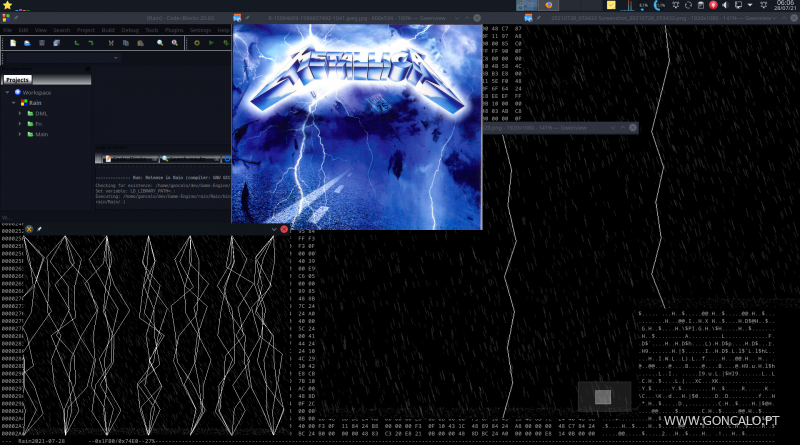Expand the Main folder

[20, 134]
